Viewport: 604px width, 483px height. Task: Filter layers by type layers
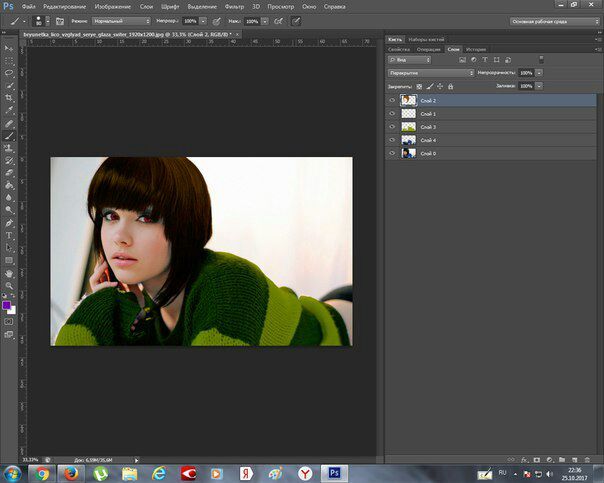coord(485,60)
